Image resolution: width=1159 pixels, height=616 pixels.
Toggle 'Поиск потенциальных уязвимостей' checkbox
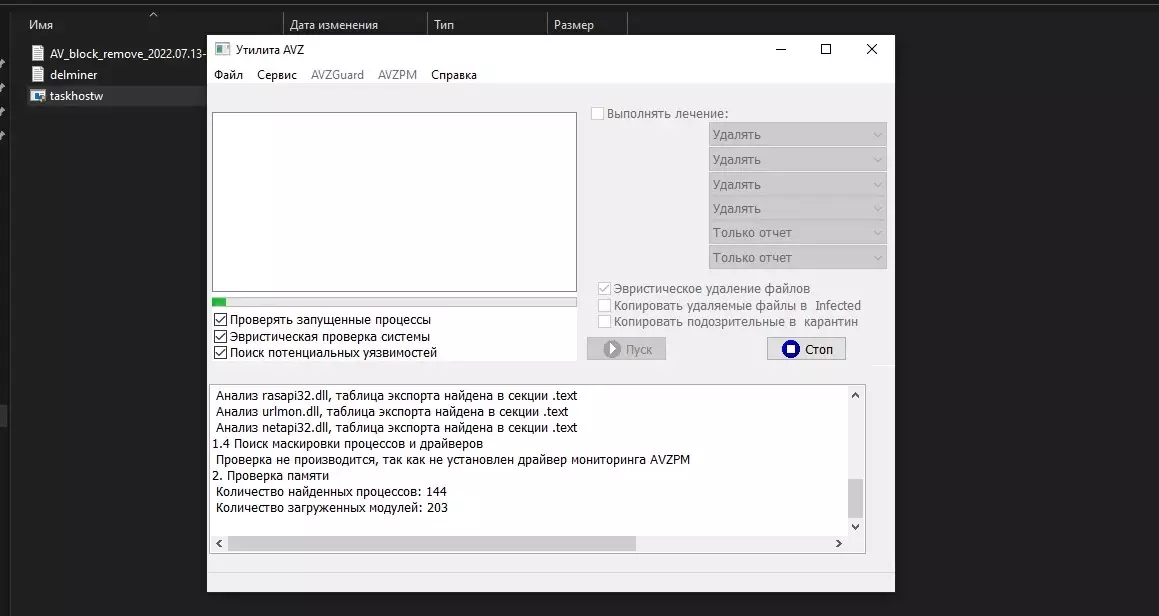pyautogui.click(x=220, y=353)
